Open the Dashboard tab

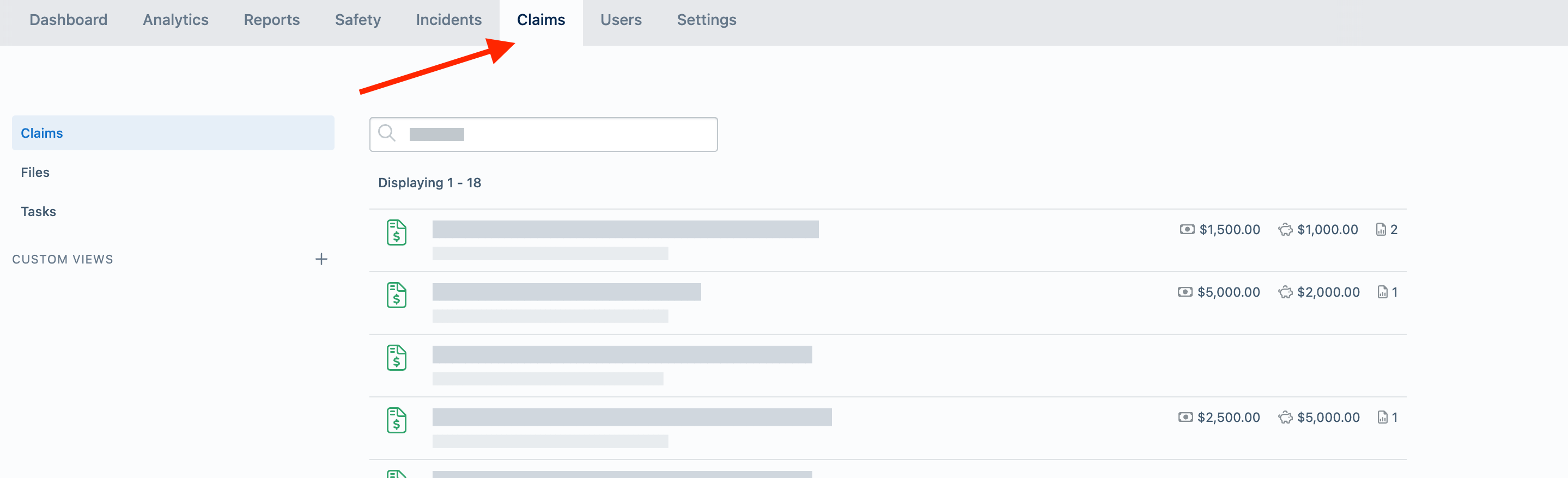[x=68, y=20]
